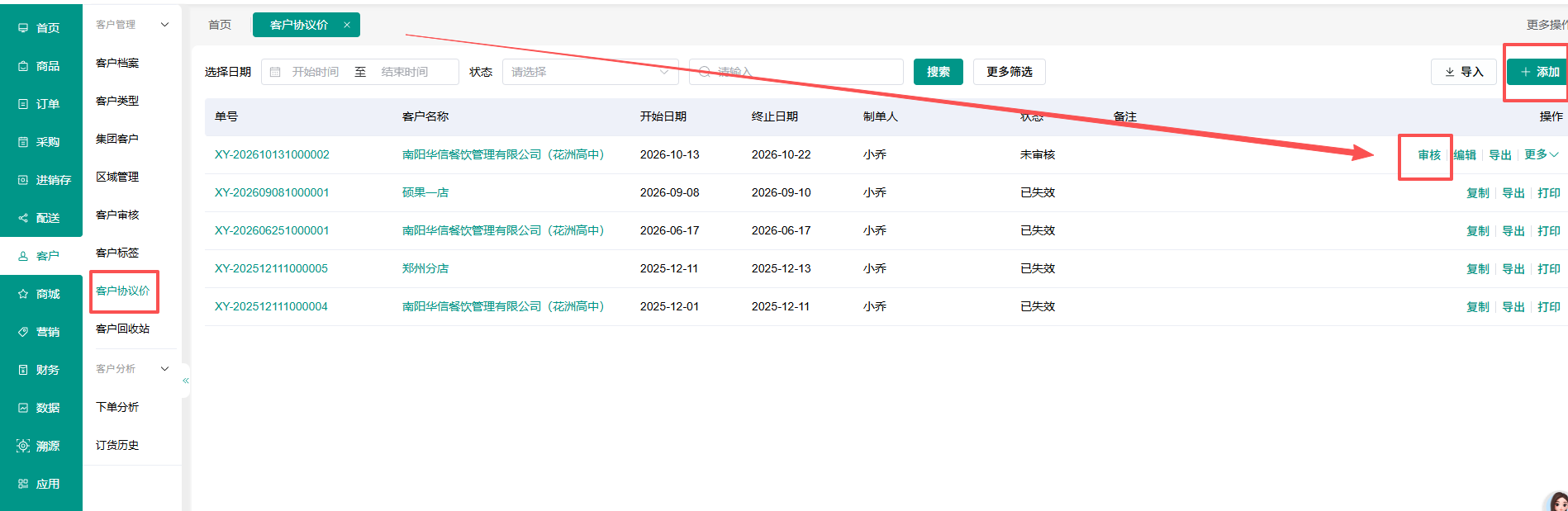
Task: Open the 配送 delivery sidebar icon
Action: pyautogui.click(x=23, y=218)
